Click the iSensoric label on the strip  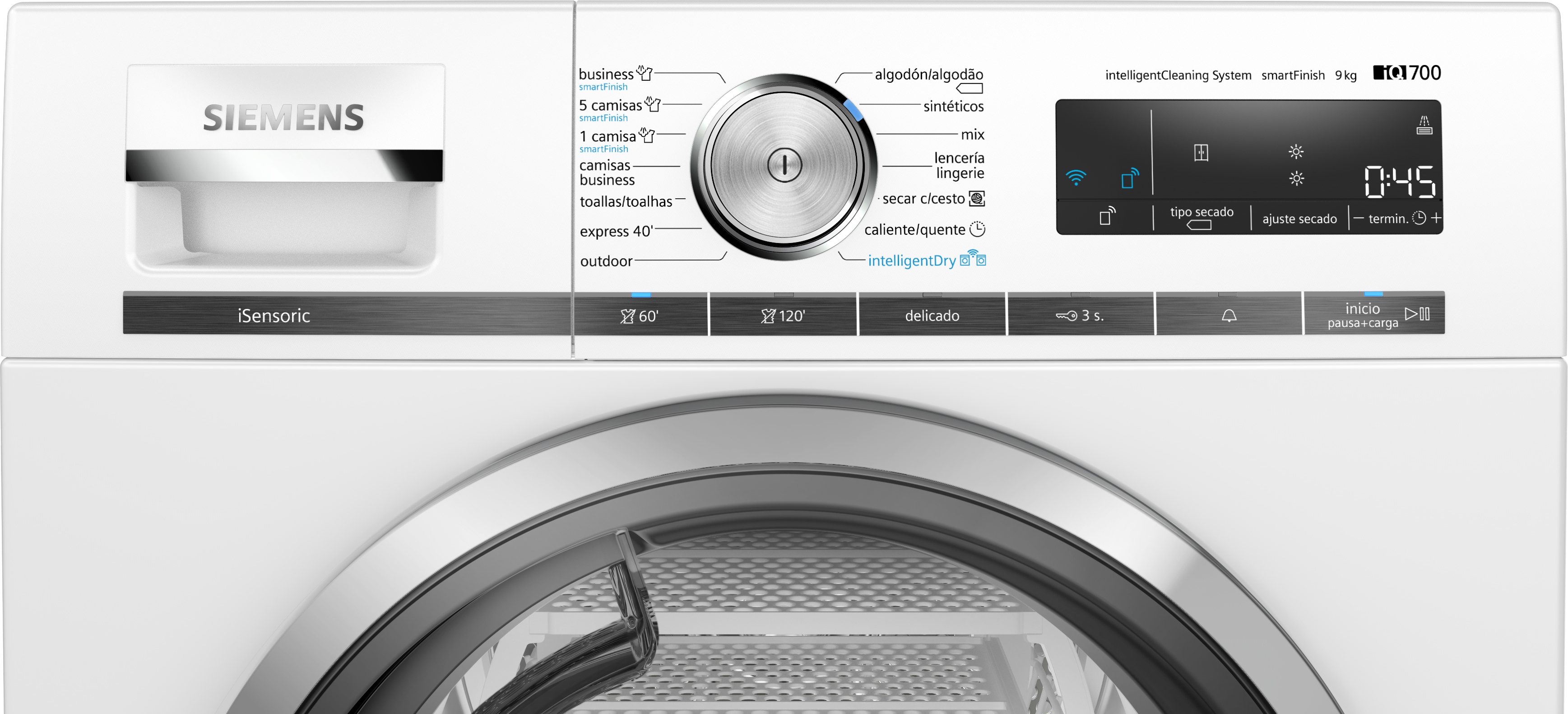(274, 316)
